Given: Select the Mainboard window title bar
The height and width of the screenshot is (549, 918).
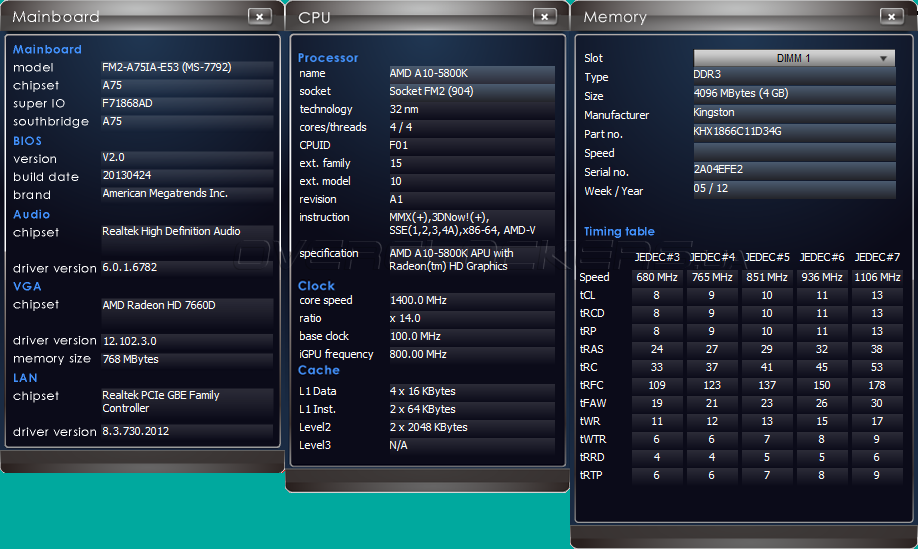Looking at the screenshot, I should click(x=142, y=16).
